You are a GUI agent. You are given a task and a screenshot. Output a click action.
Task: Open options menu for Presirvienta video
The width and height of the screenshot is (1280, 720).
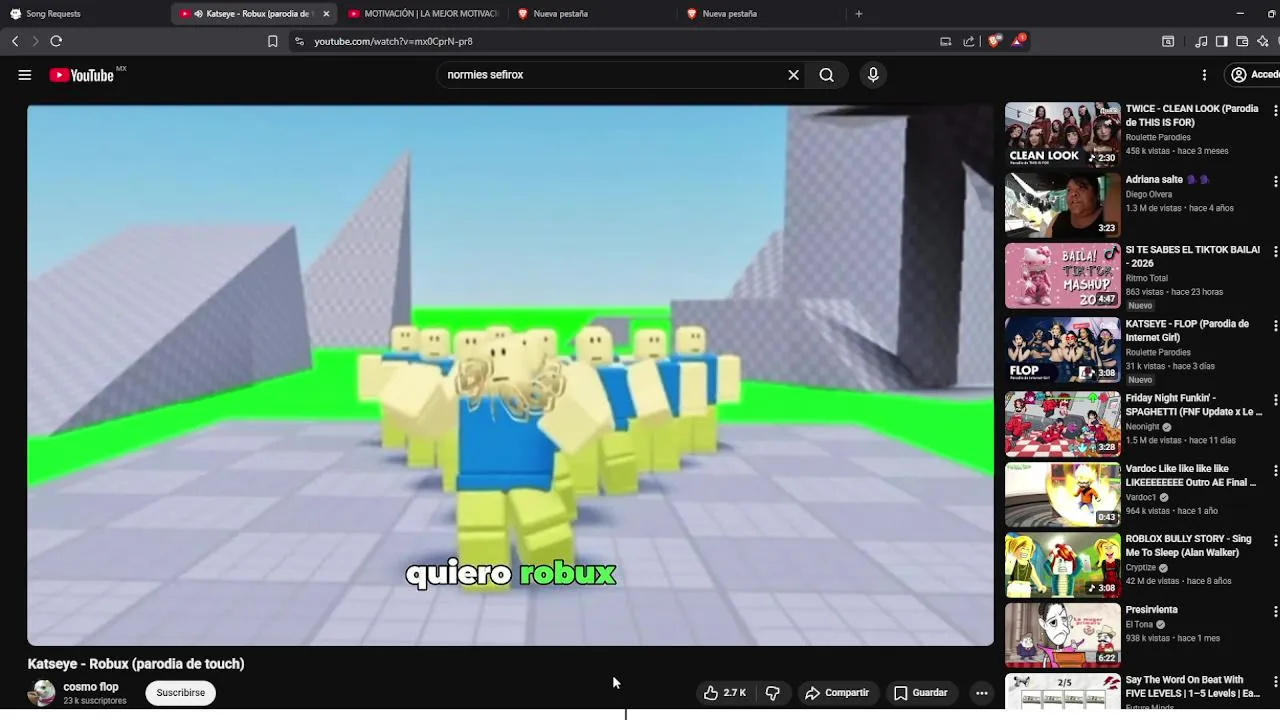pos(1275,612)
